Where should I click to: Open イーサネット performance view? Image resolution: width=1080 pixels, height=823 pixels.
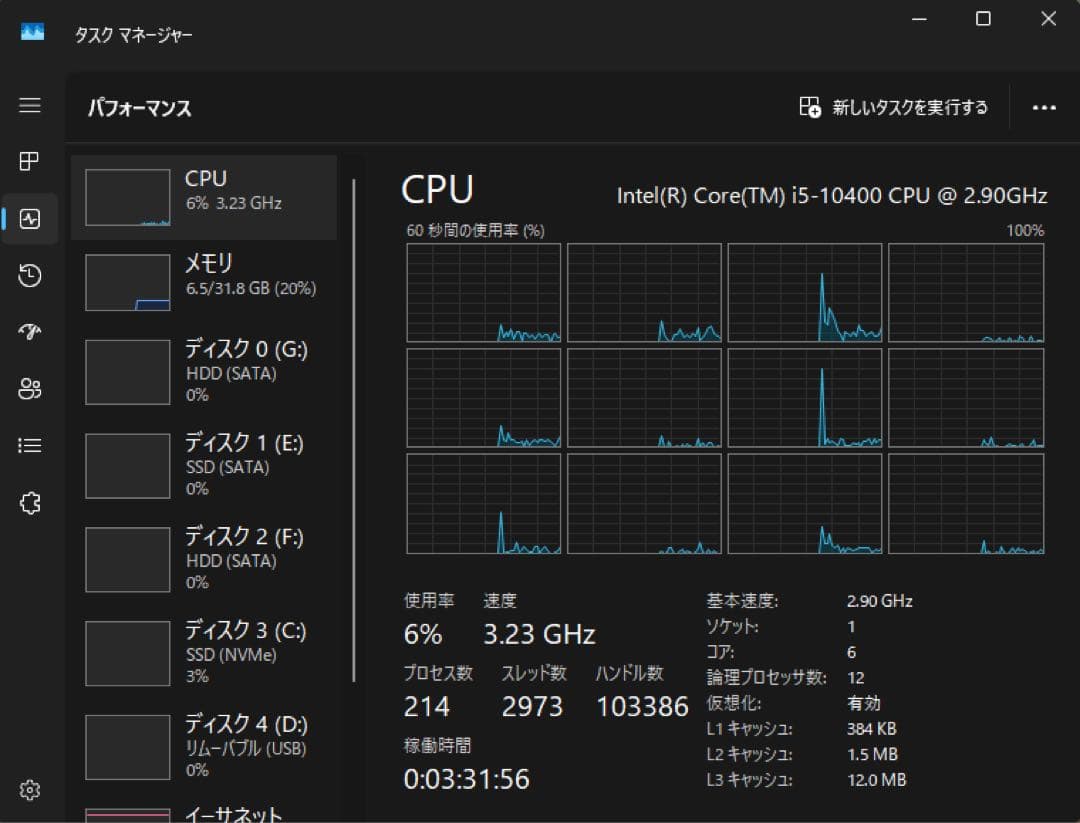[204, 812]
